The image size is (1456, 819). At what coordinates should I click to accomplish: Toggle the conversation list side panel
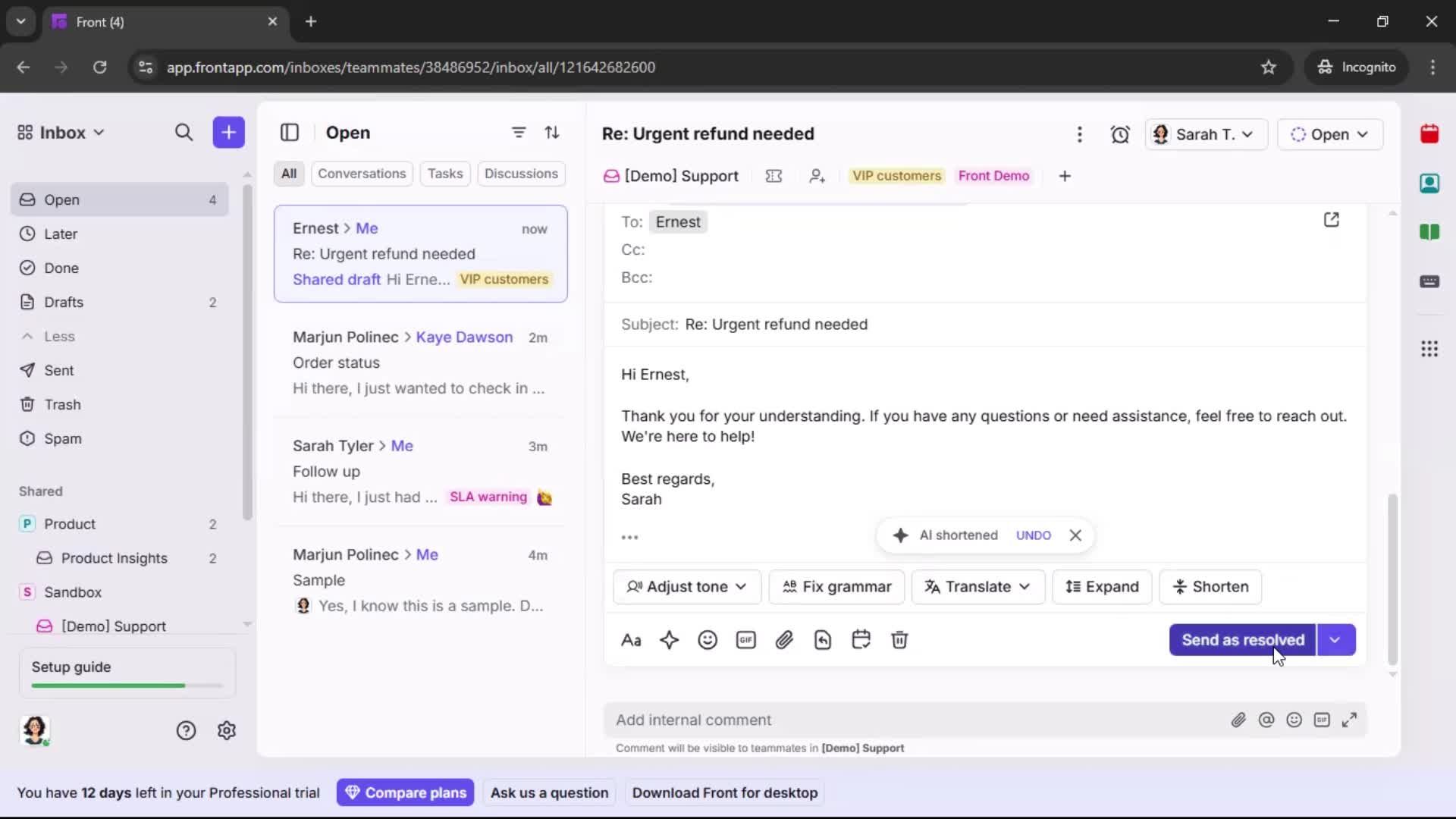[x=290, y=133]
